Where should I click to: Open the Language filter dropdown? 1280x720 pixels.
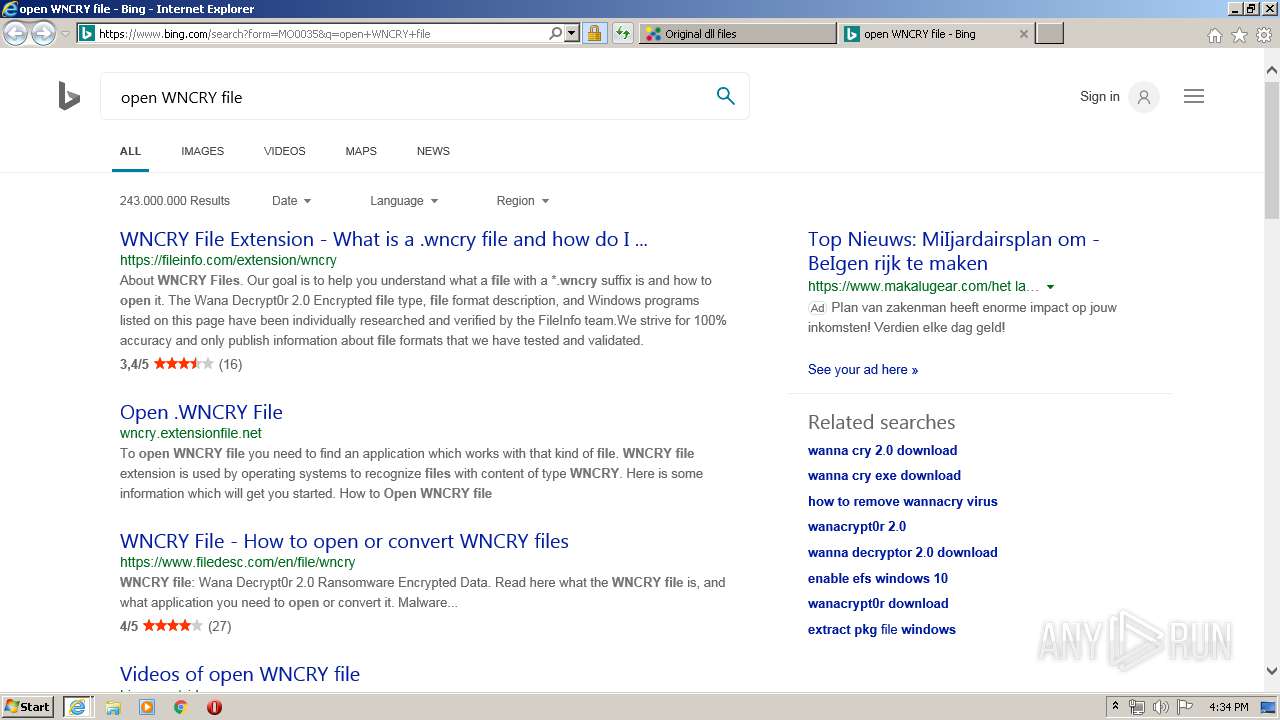point(404,201)
